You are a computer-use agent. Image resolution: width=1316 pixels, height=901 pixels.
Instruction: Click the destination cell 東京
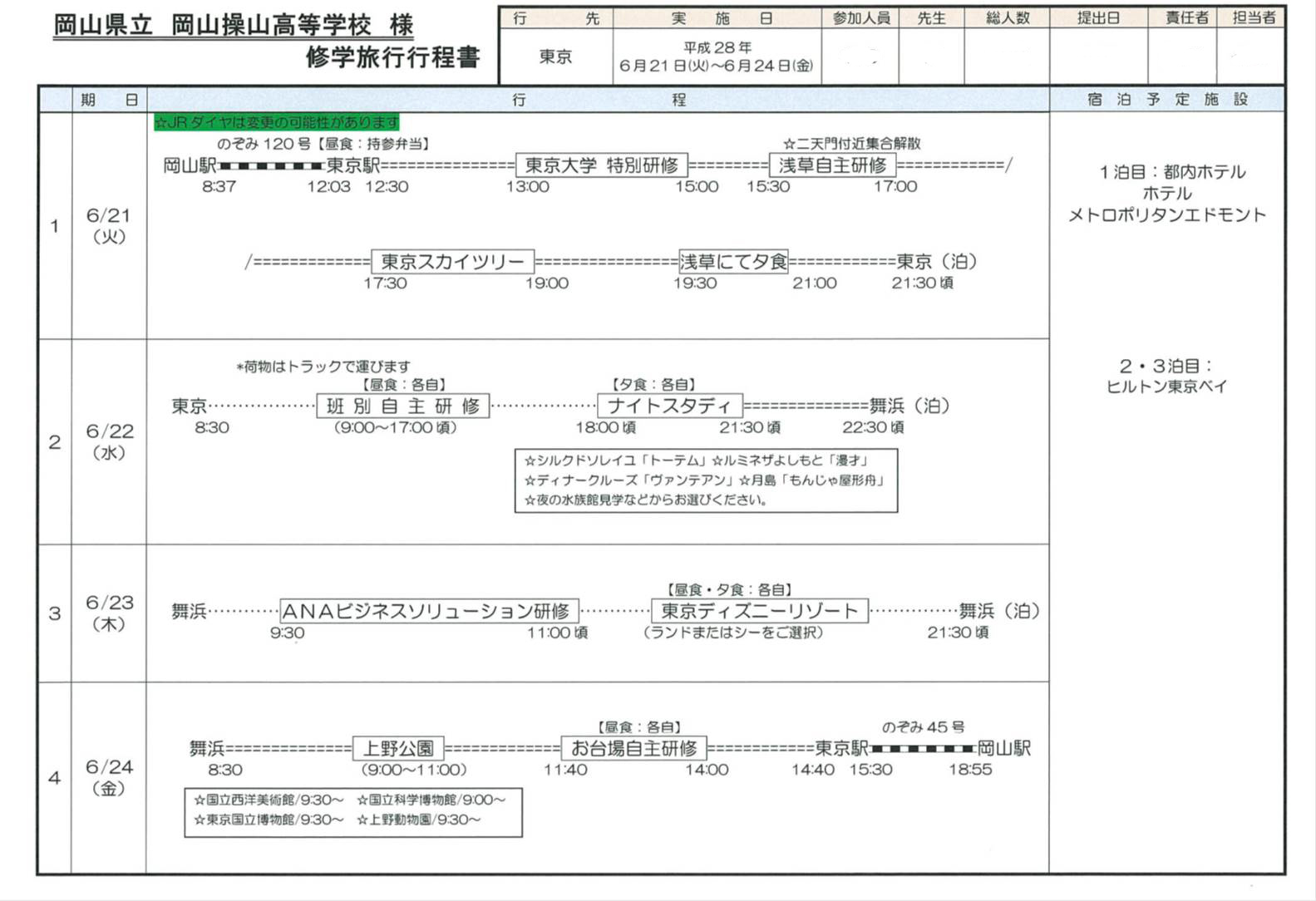click(556, 57)
